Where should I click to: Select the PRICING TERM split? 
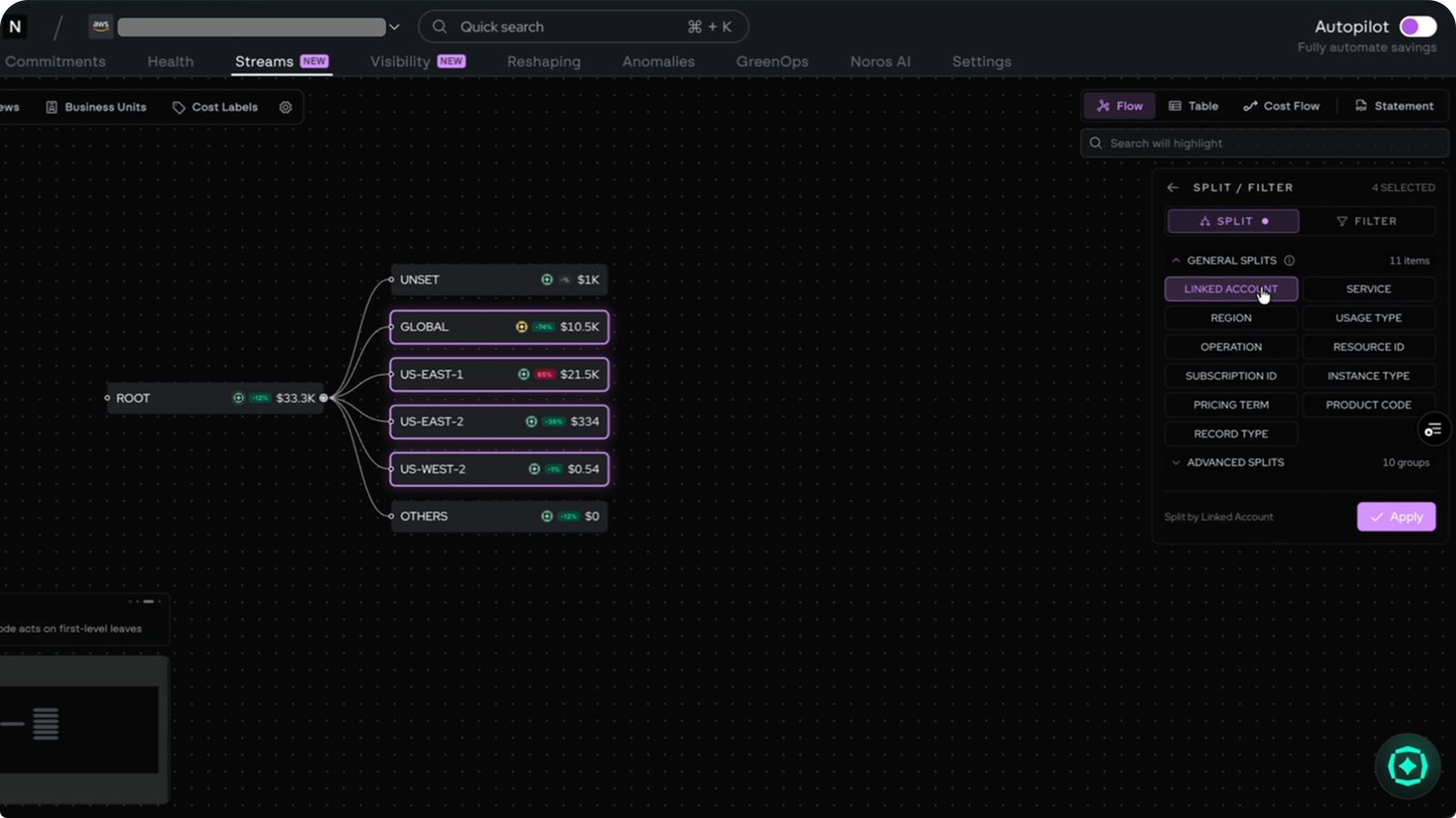click(1231, 405)
